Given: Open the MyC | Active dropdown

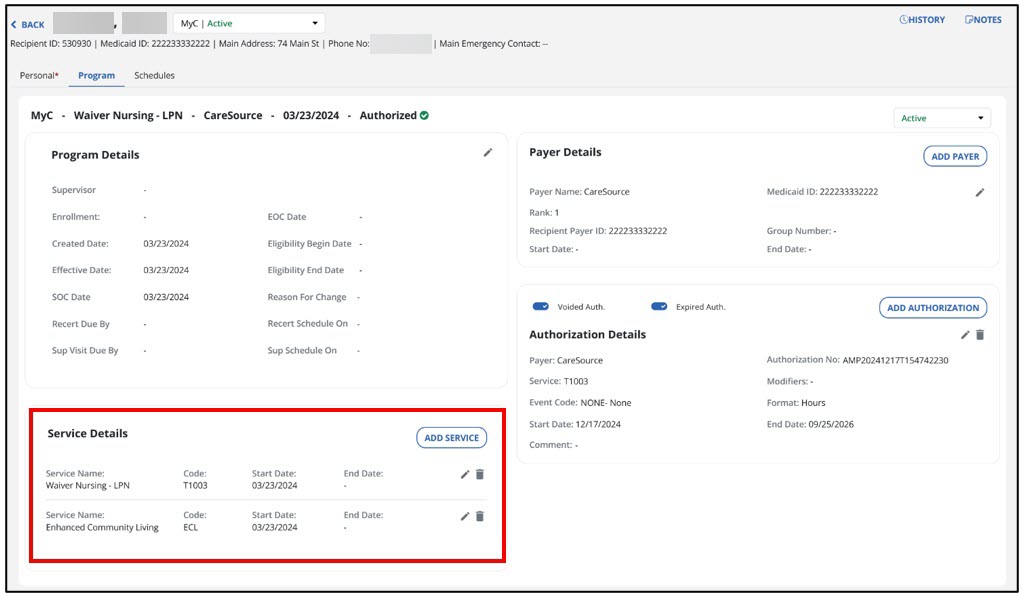Looking at the screenshot, I should (249, 23).
